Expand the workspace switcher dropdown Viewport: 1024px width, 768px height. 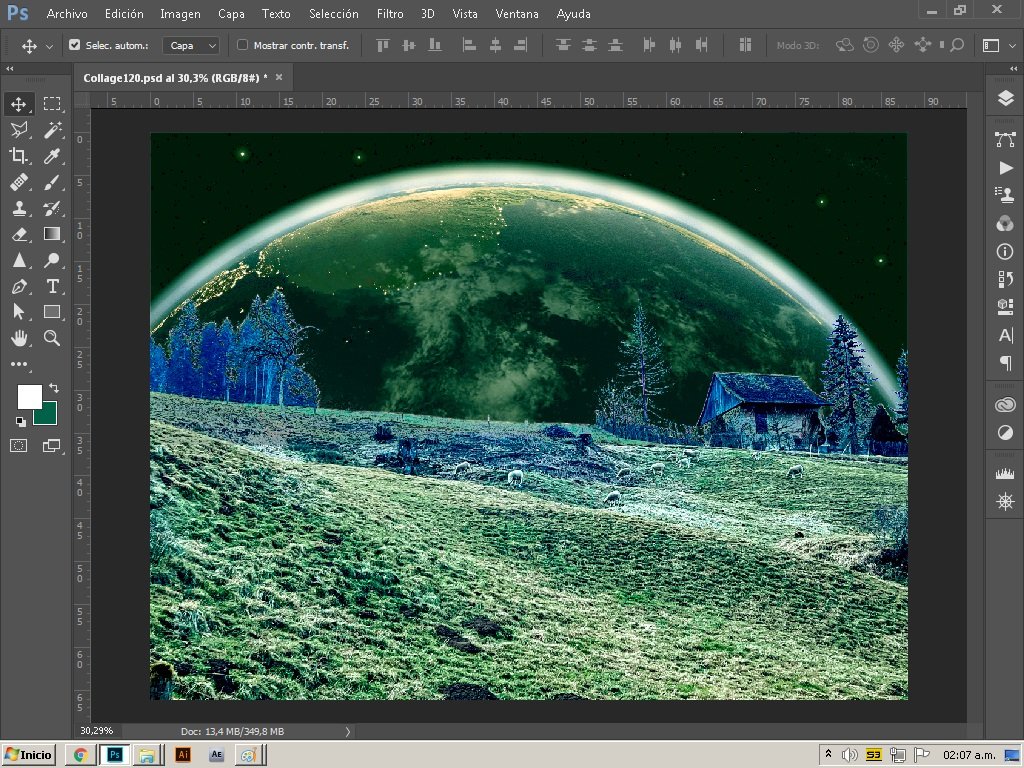tap(1012, 46)
